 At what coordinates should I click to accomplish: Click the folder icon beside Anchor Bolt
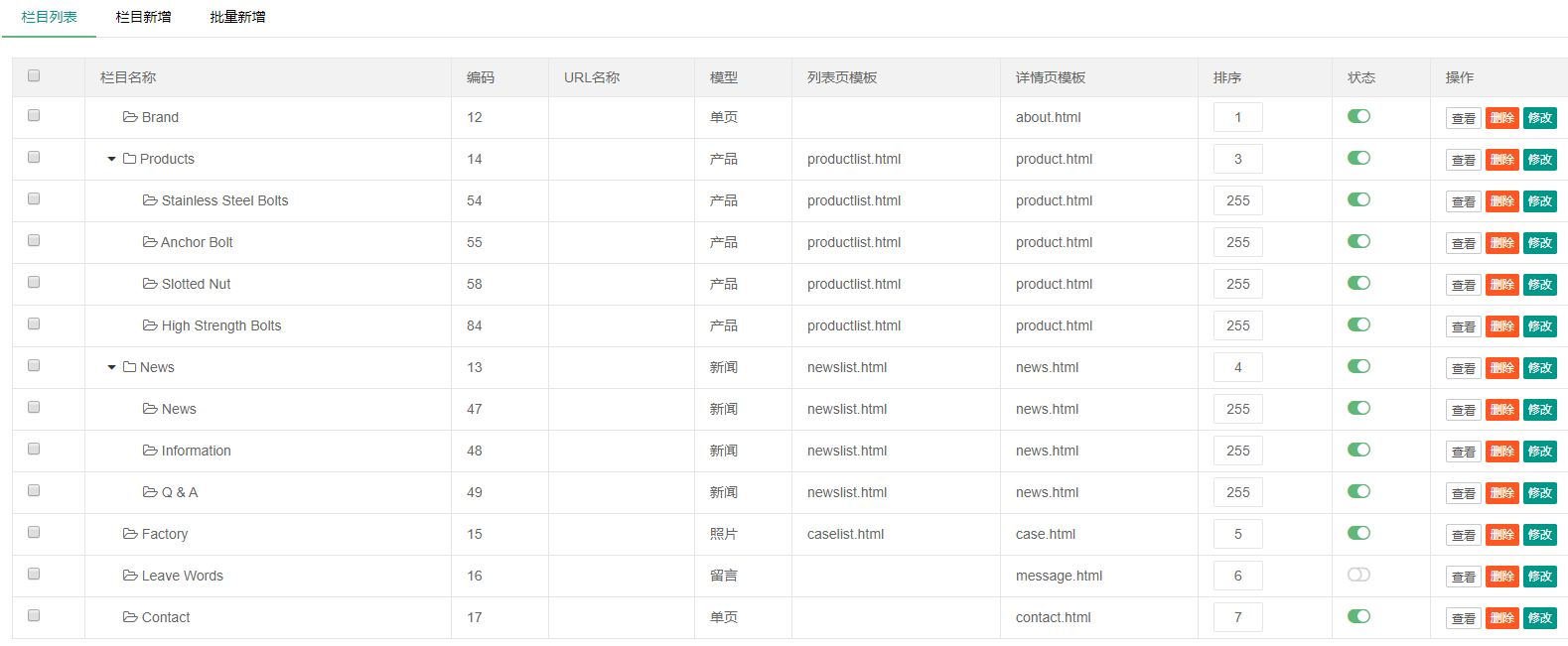(150, 242)
